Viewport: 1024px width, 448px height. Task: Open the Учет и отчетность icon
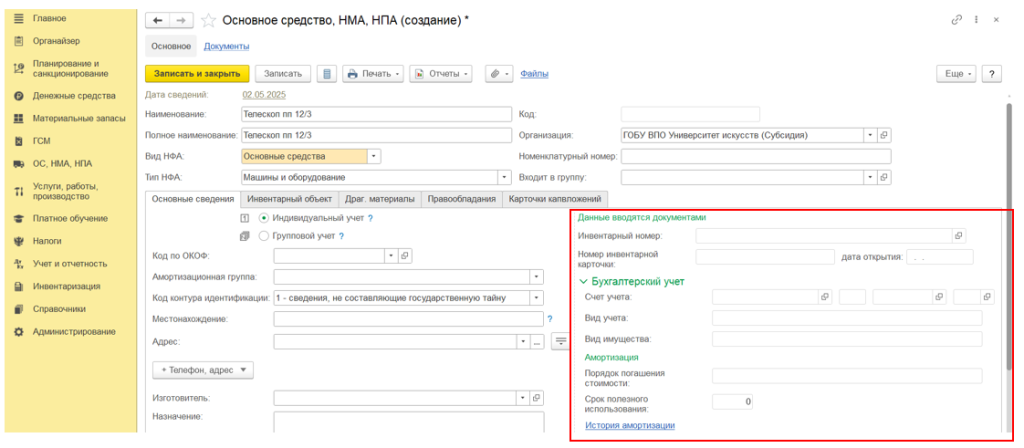pos(19,264)
